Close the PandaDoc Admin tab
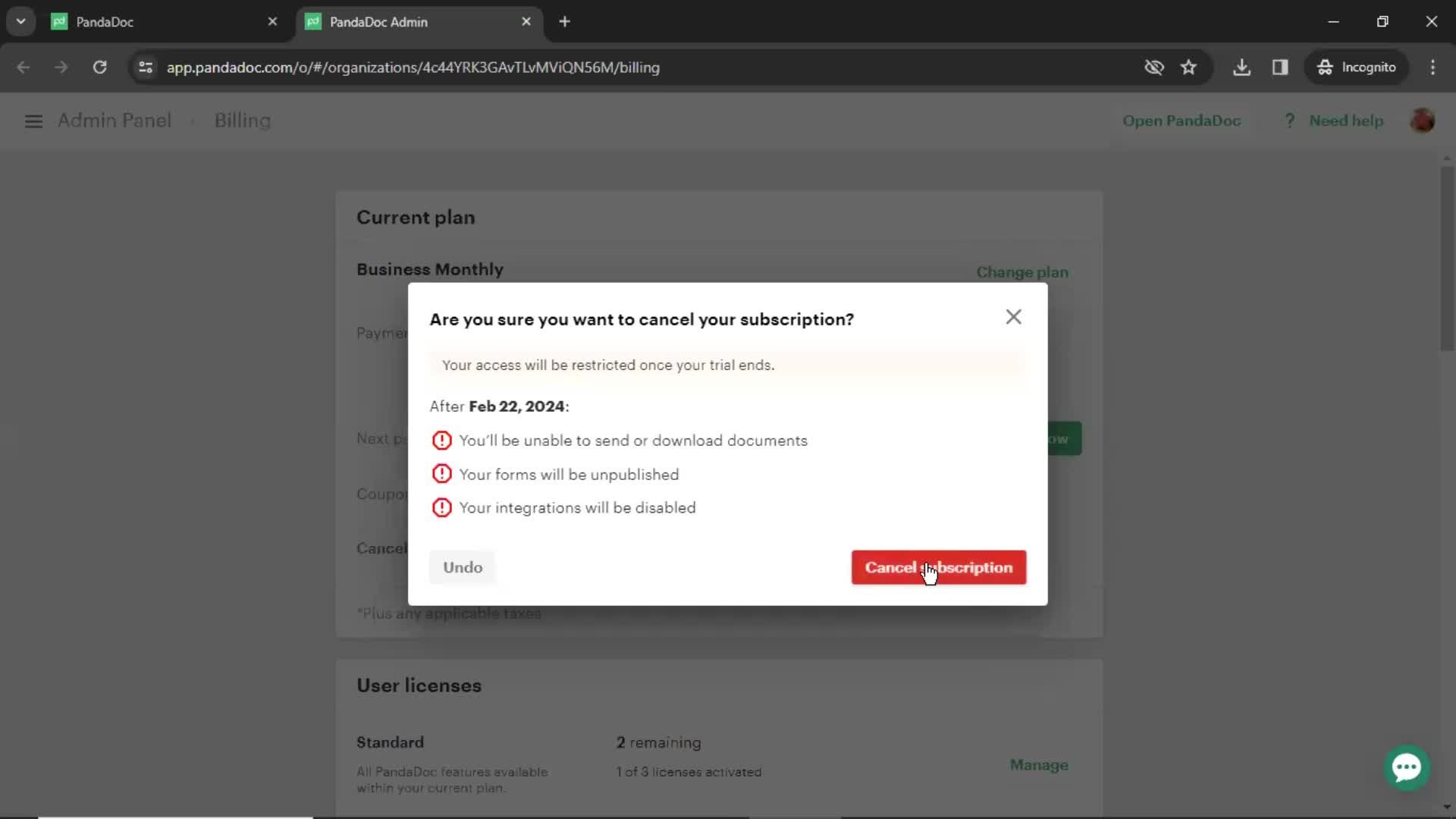The image size is (1456, 819). [x=526, y=22]
